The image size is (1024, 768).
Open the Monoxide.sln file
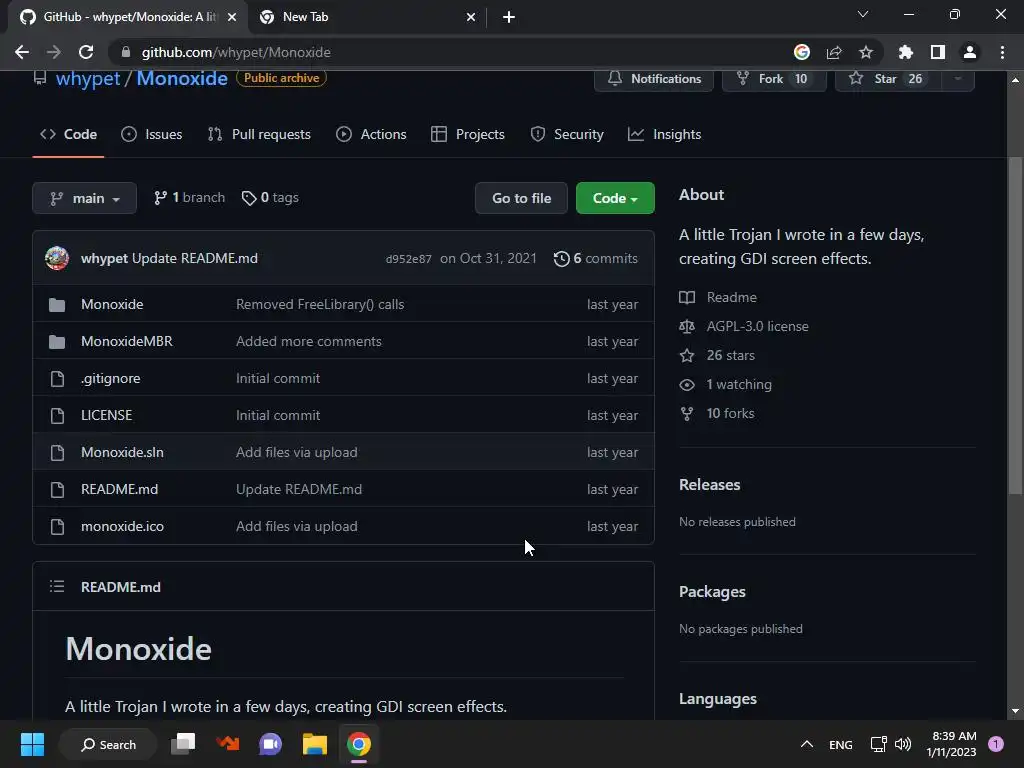[122, 453]
